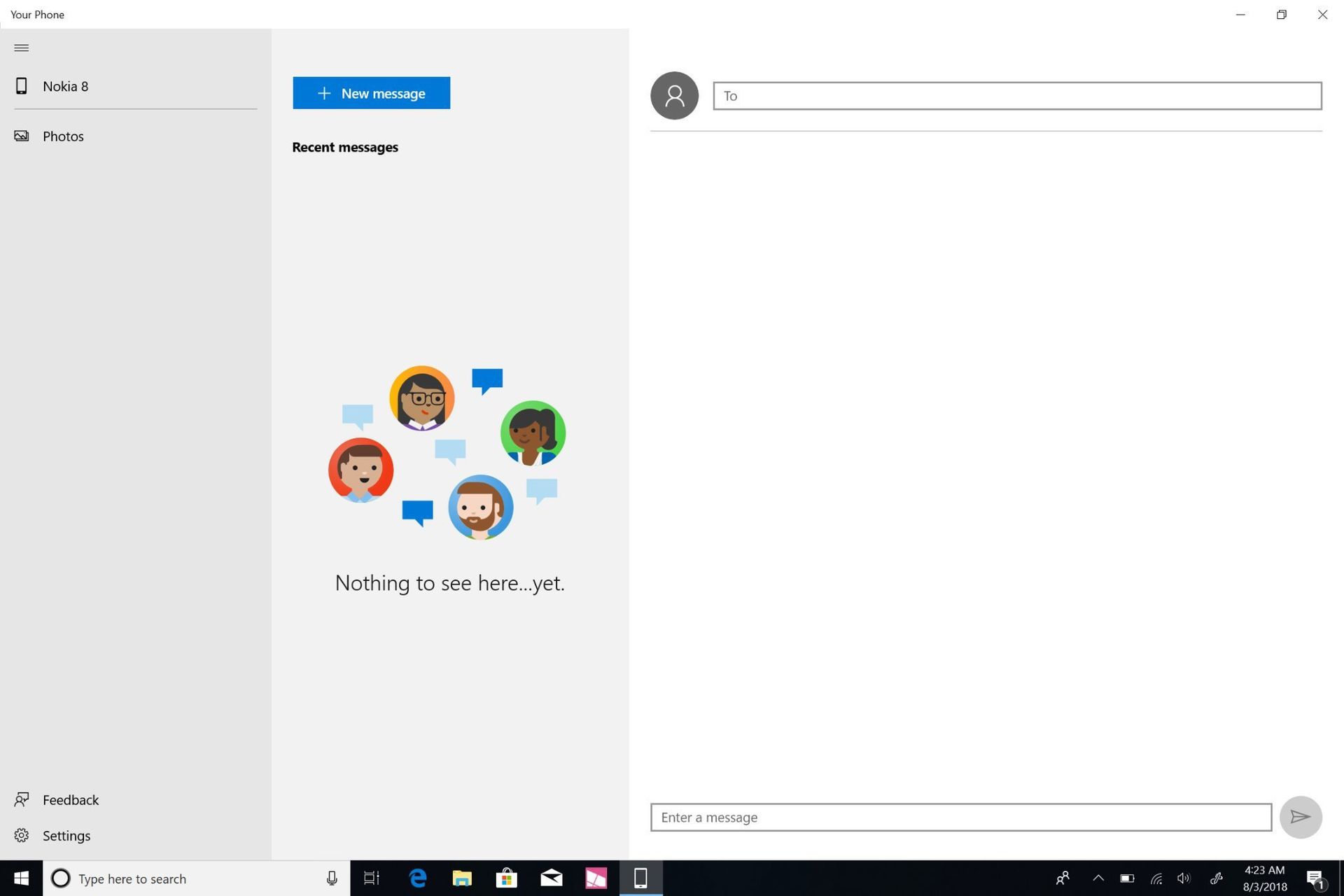Show hidden system tray icons
Screen dimensions: 1344x896
1098,878
